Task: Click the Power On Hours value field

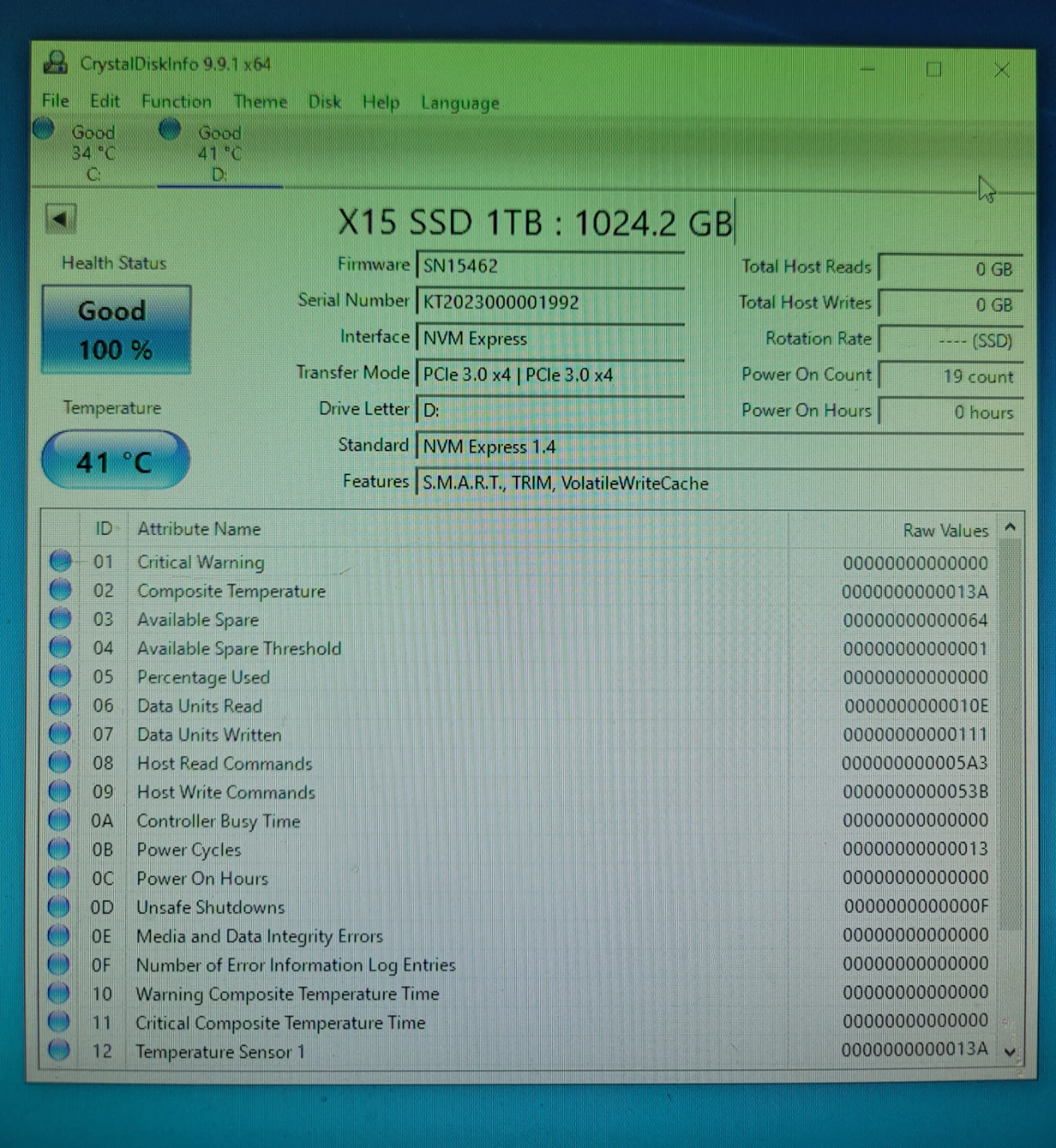Action: [x=950, y=412]
